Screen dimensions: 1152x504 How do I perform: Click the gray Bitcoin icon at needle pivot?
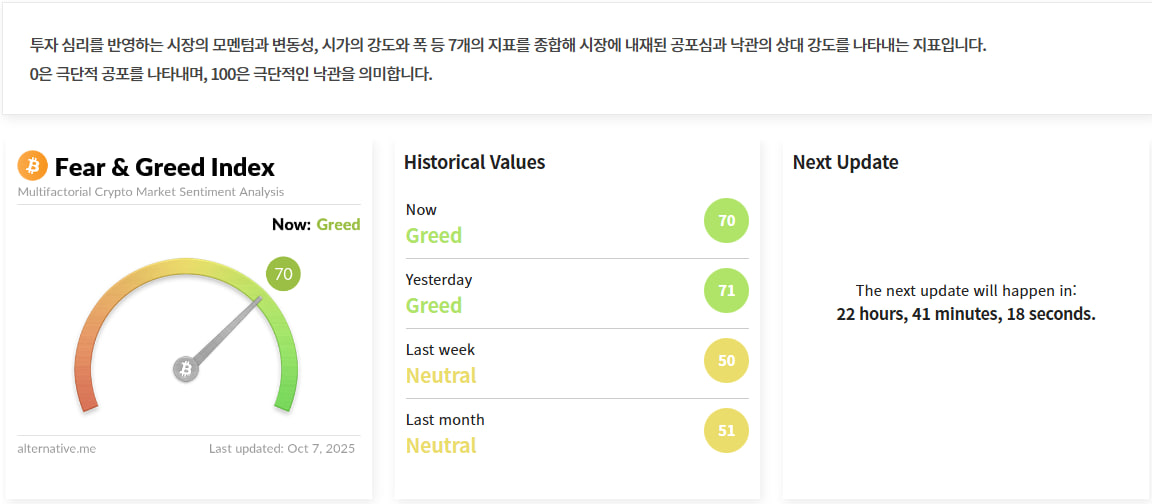pyautogui.click(x=185, y=369)
